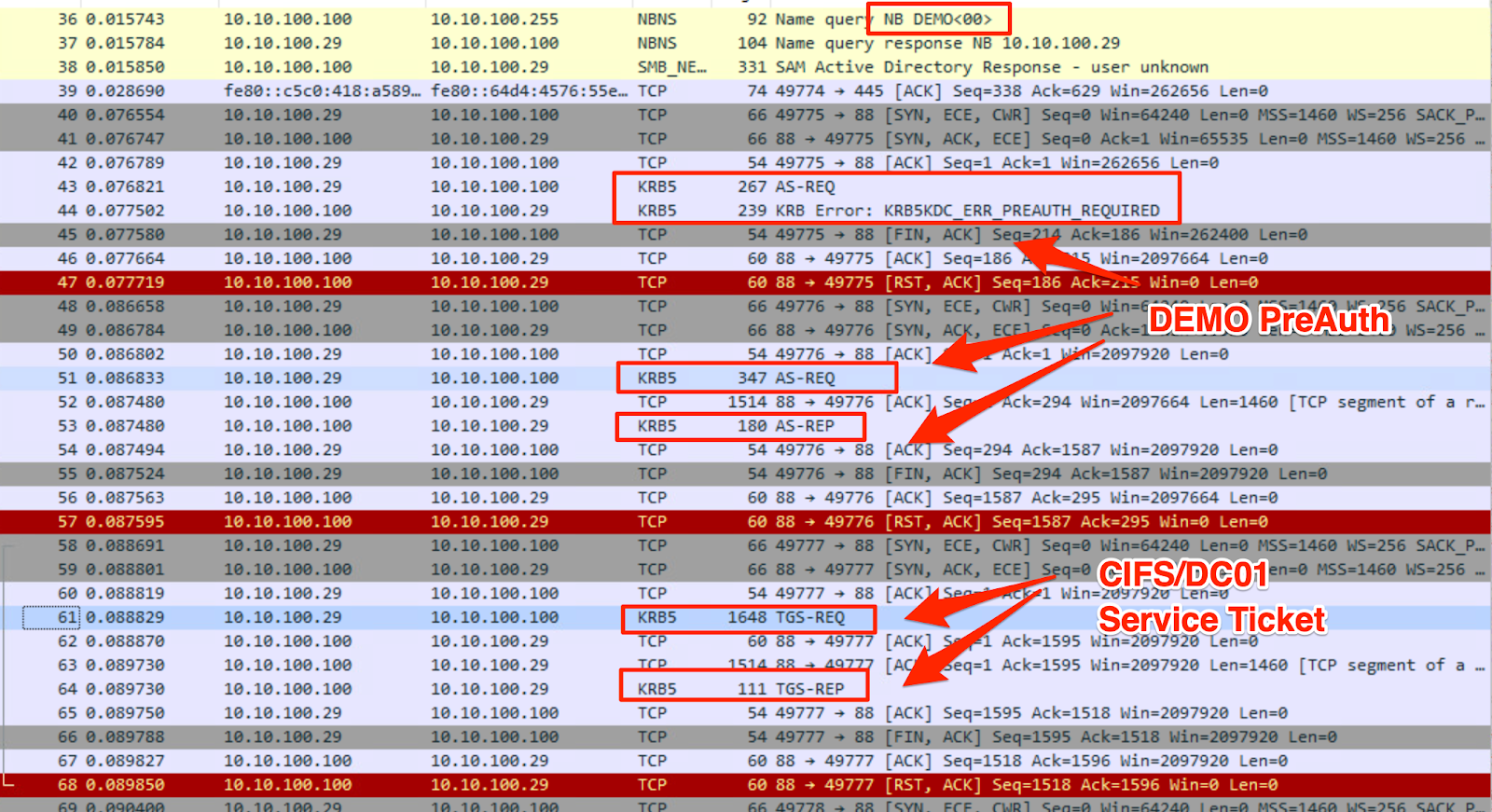
Task: Click red RST, ACK packet number 57
Action: click(x=559, y=522)
